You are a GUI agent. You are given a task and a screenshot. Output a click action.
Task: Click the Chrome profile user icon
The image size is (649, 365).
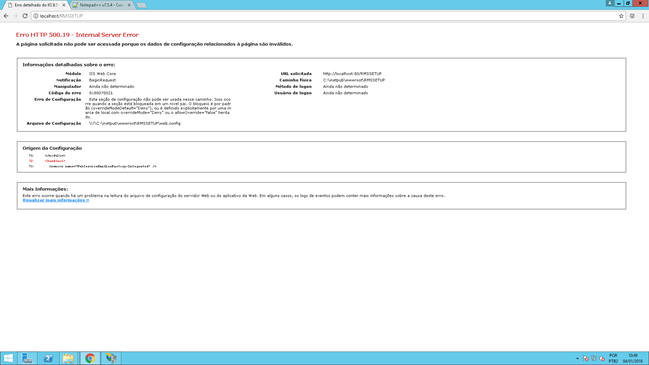pyautogui.click(x=610, y=3)
